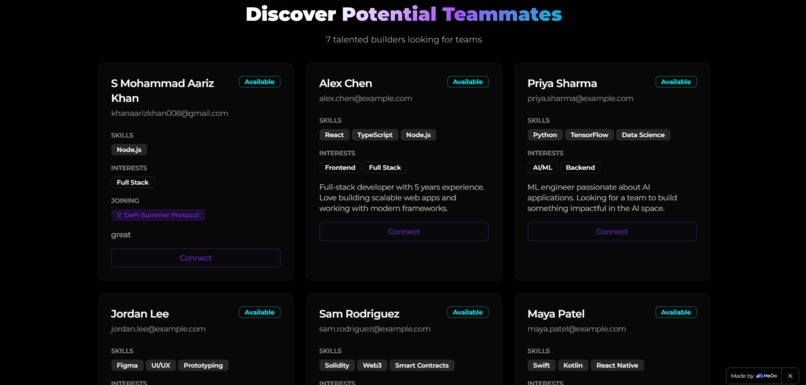This screenshot has width=806, height=385.
Task: Click email alex.chen@example.com
Action: [365, 98]
